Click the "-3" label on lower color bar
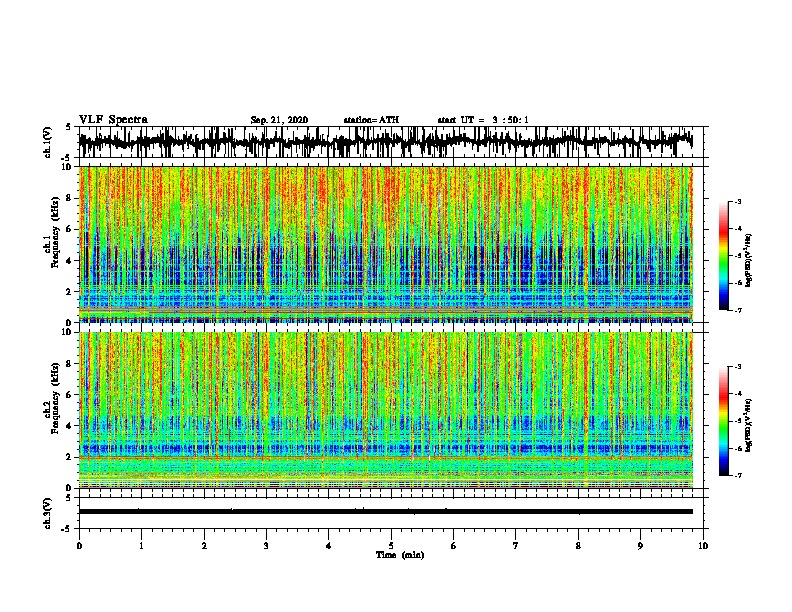The height and width of the screenshot is (612, 792). [x=737, y=367]
